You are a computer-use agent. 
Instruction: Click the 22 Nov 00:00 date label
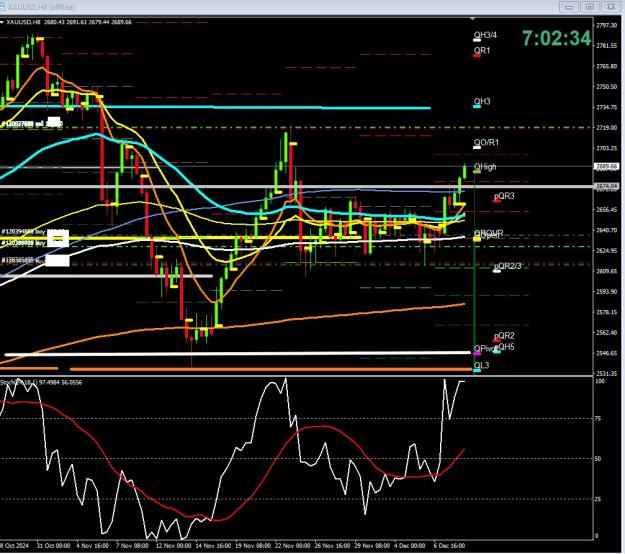click(x=293, y=546)
